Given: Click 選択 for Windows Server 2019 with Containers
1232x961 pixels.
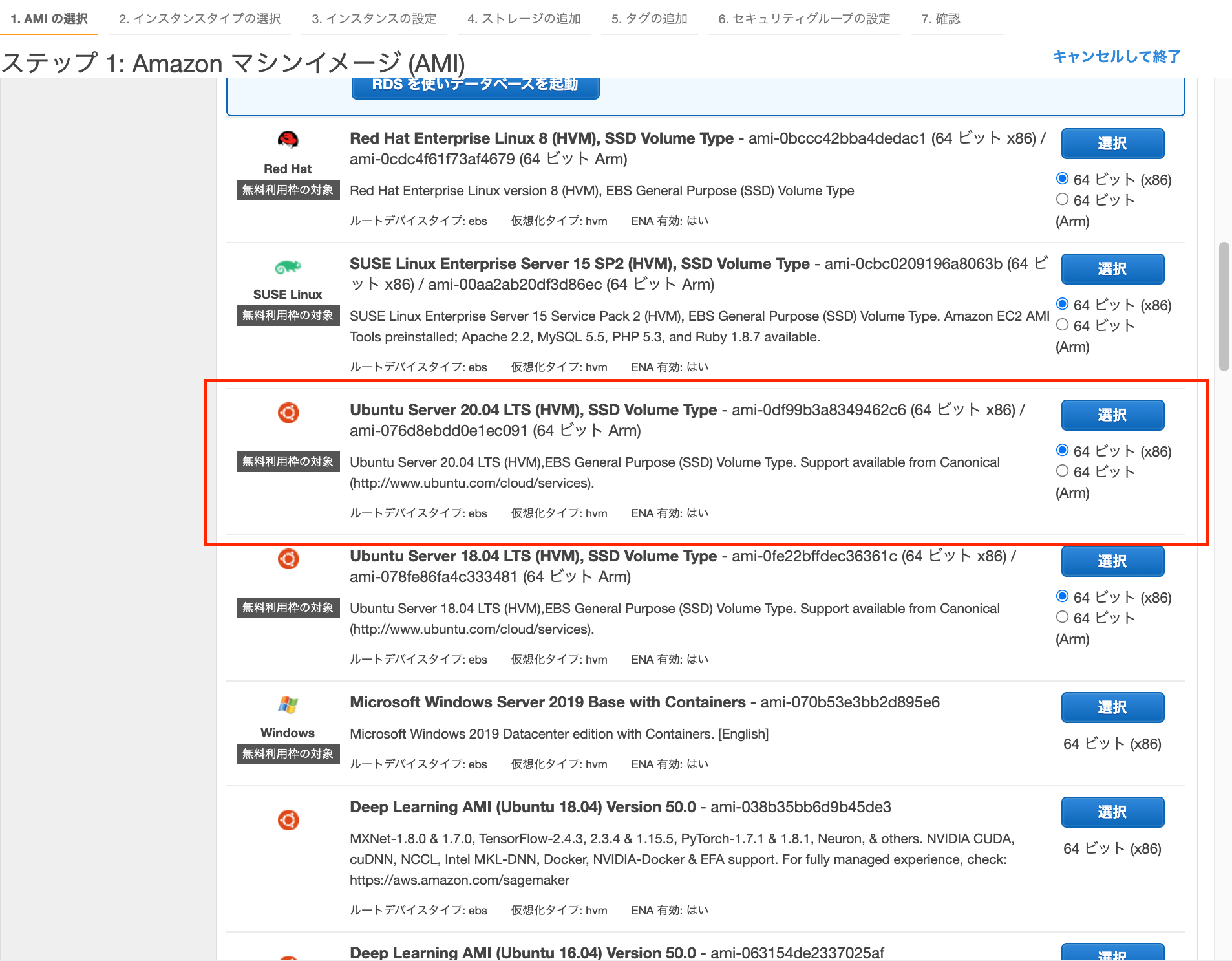Looking at the screenshot, I should [x=1112, y=707].
